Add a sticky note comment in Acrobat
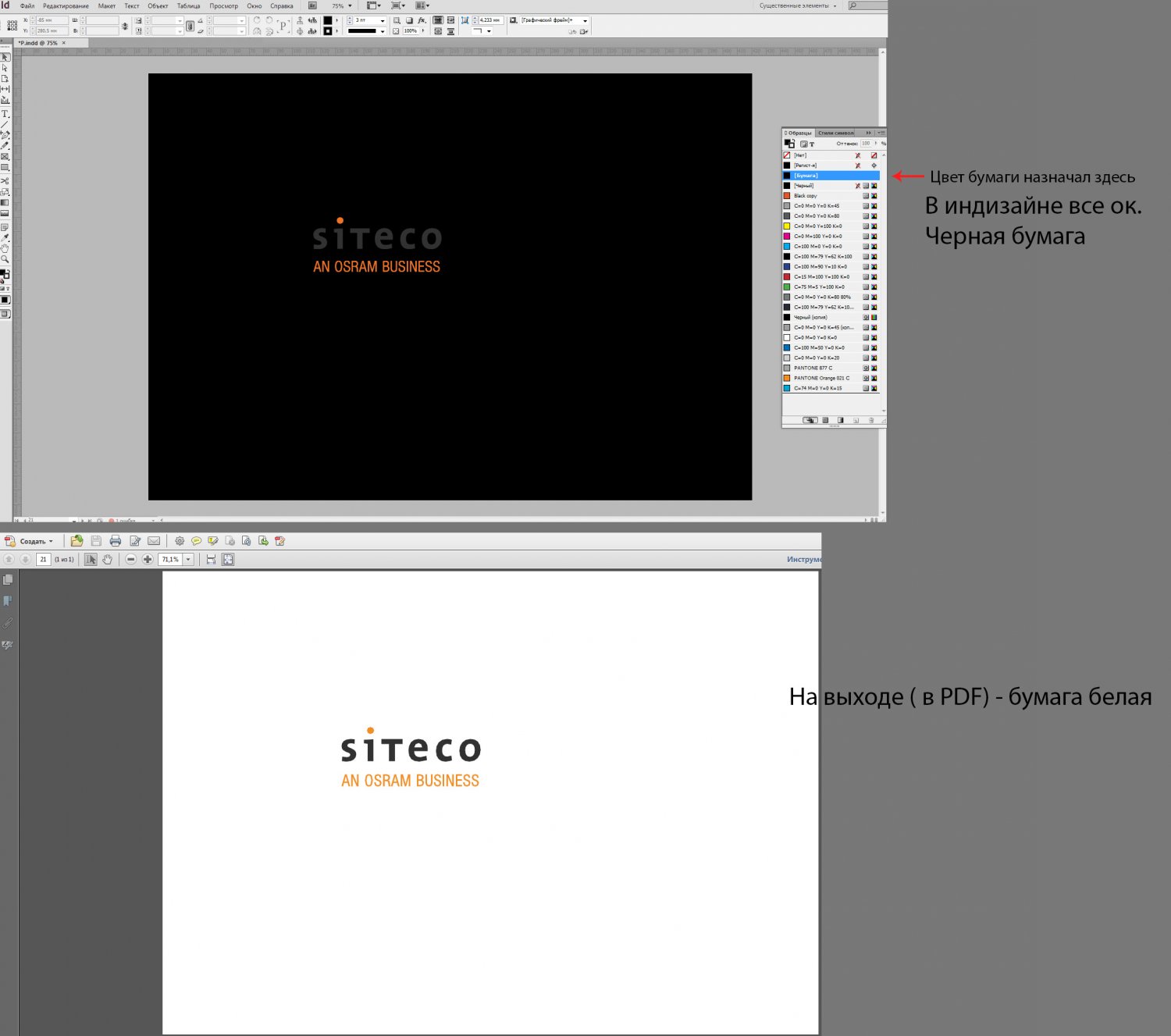 (x=196, y=541)
